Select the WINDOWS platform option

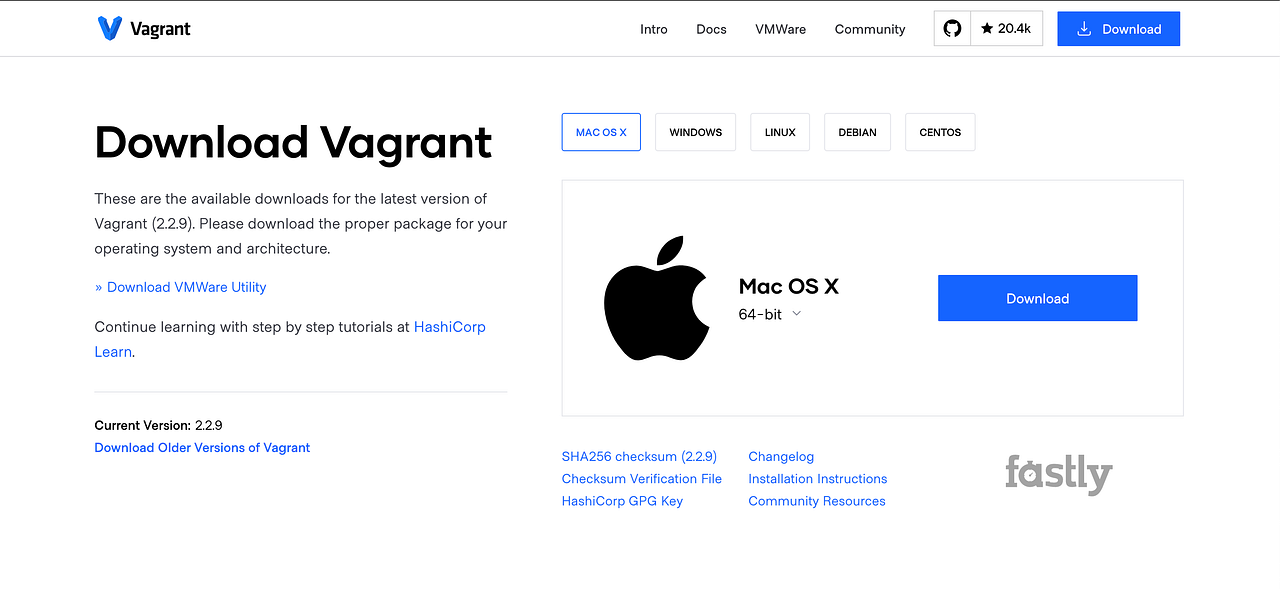pos(695,131)
